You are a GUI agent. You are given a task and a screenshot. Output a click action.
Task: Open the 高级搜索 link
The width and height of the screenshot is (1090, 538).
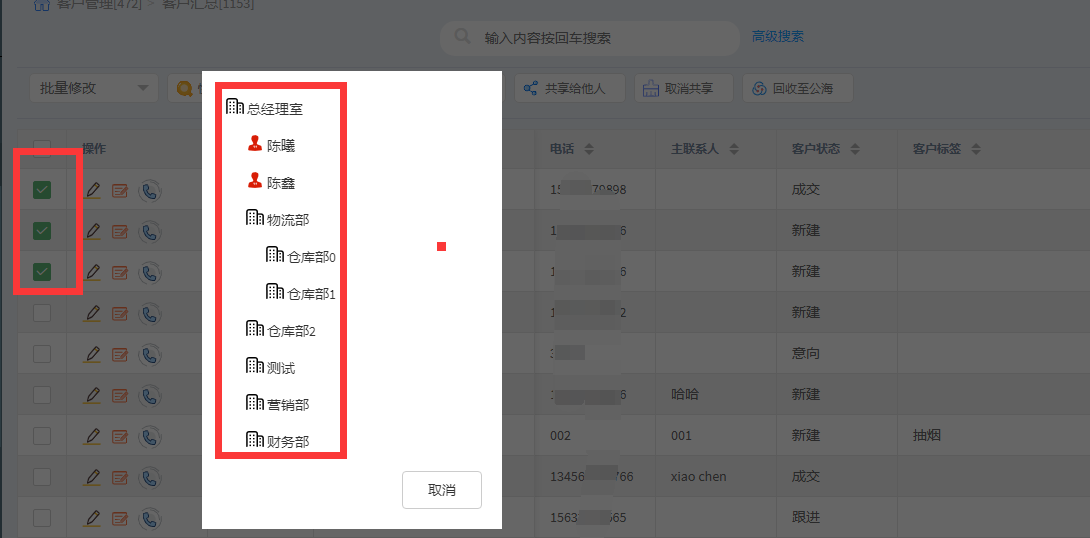778,36
